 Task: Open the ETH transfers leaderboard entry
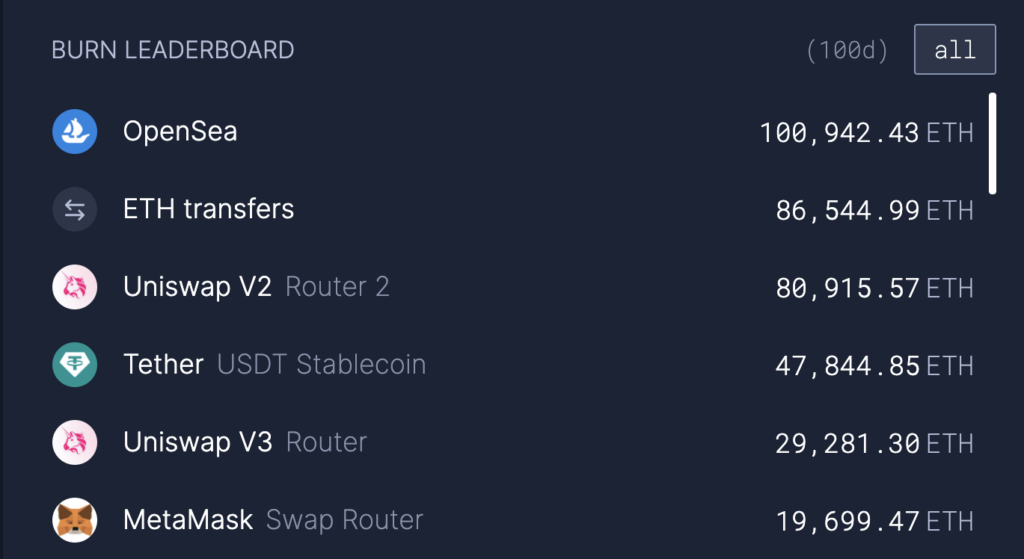point(513,209)
